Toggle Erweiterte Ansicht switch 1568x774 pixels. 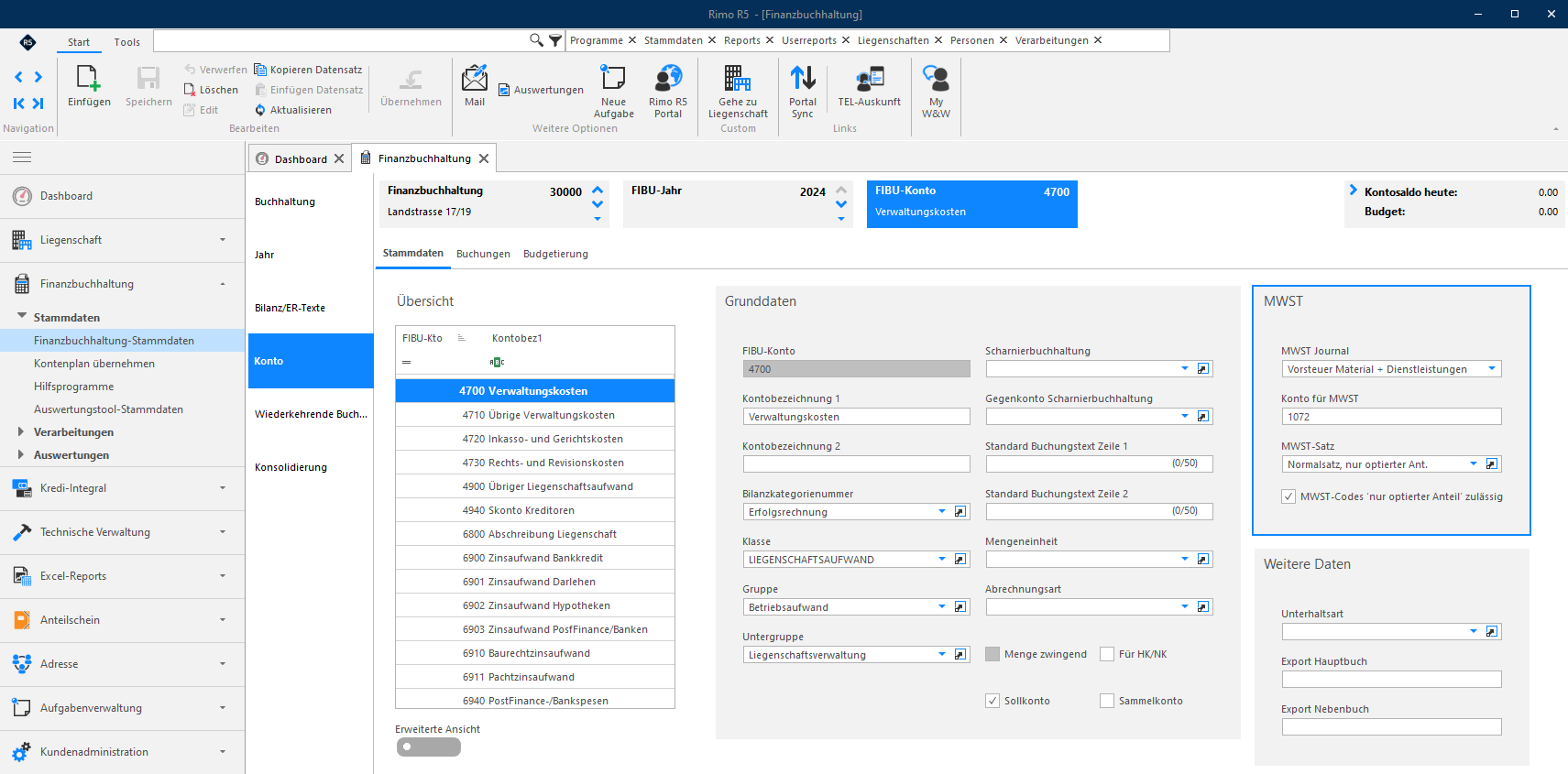tap(428, 747)
